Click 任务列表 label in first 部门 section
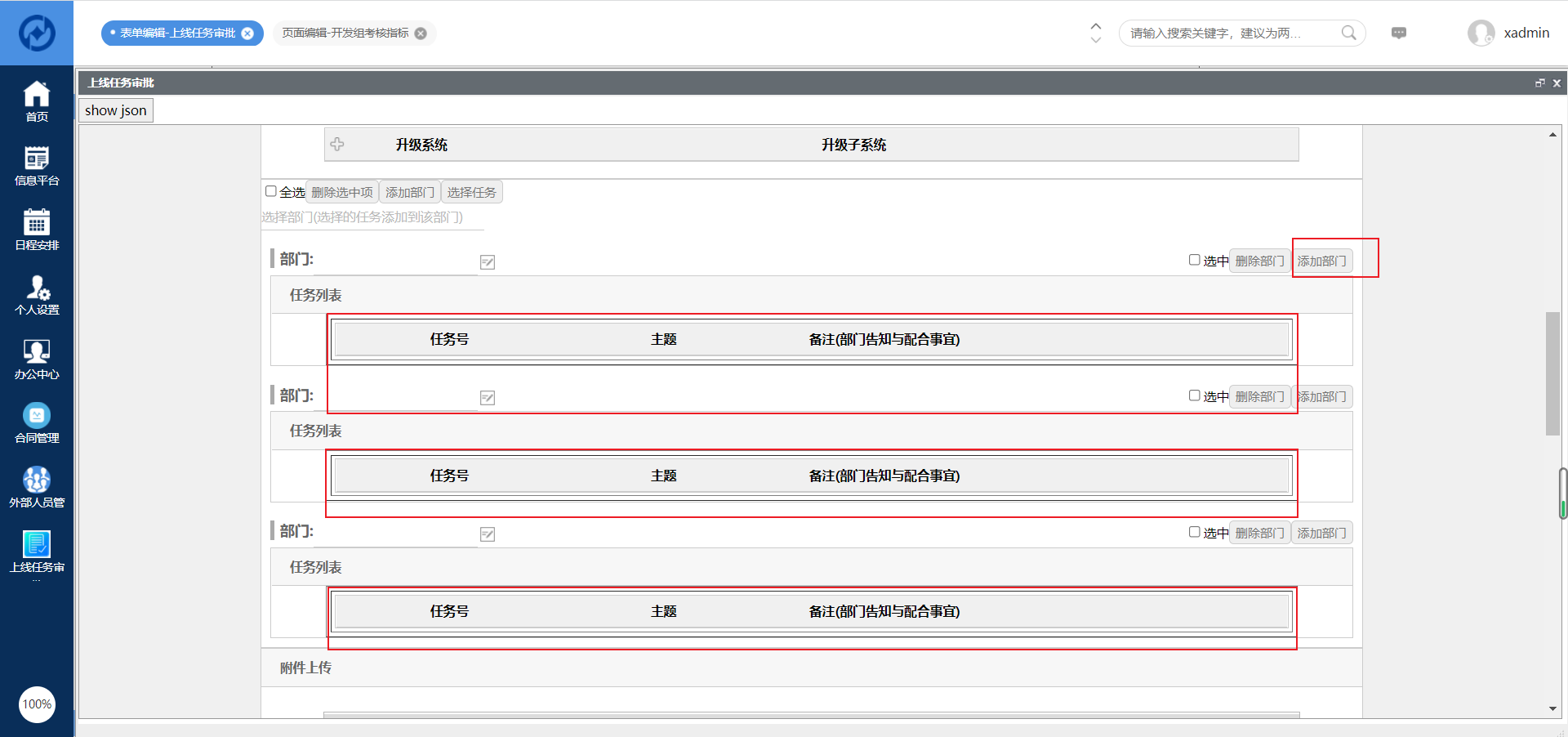This screenshot has width=1568, height=737. tap(315, 295)
